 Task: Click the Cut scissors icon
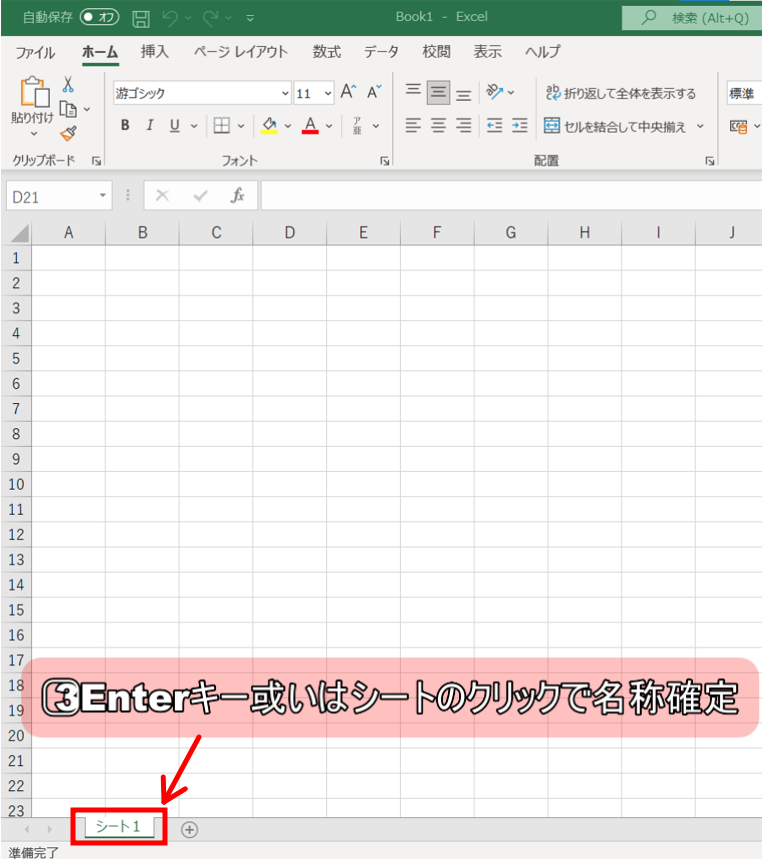tap(68, 85)
